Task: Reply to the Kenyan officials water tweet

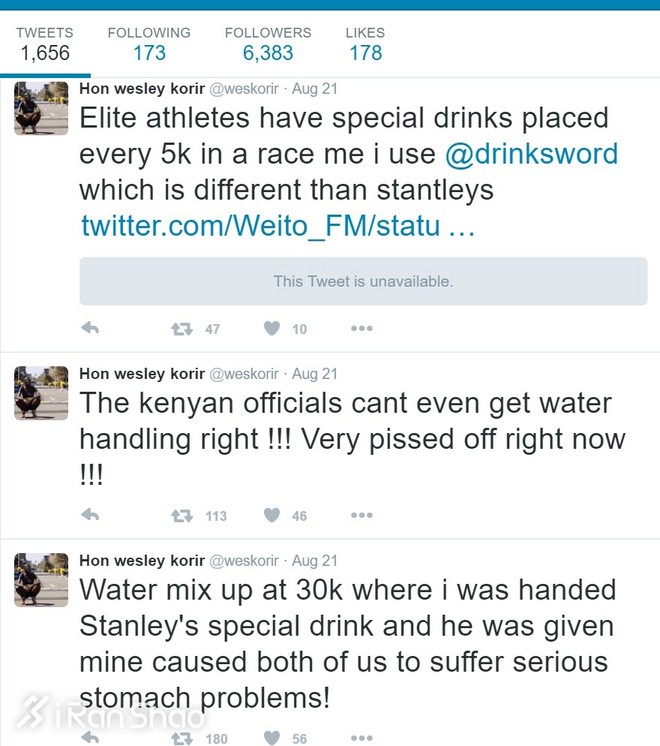Action: [x=90, y=515]
